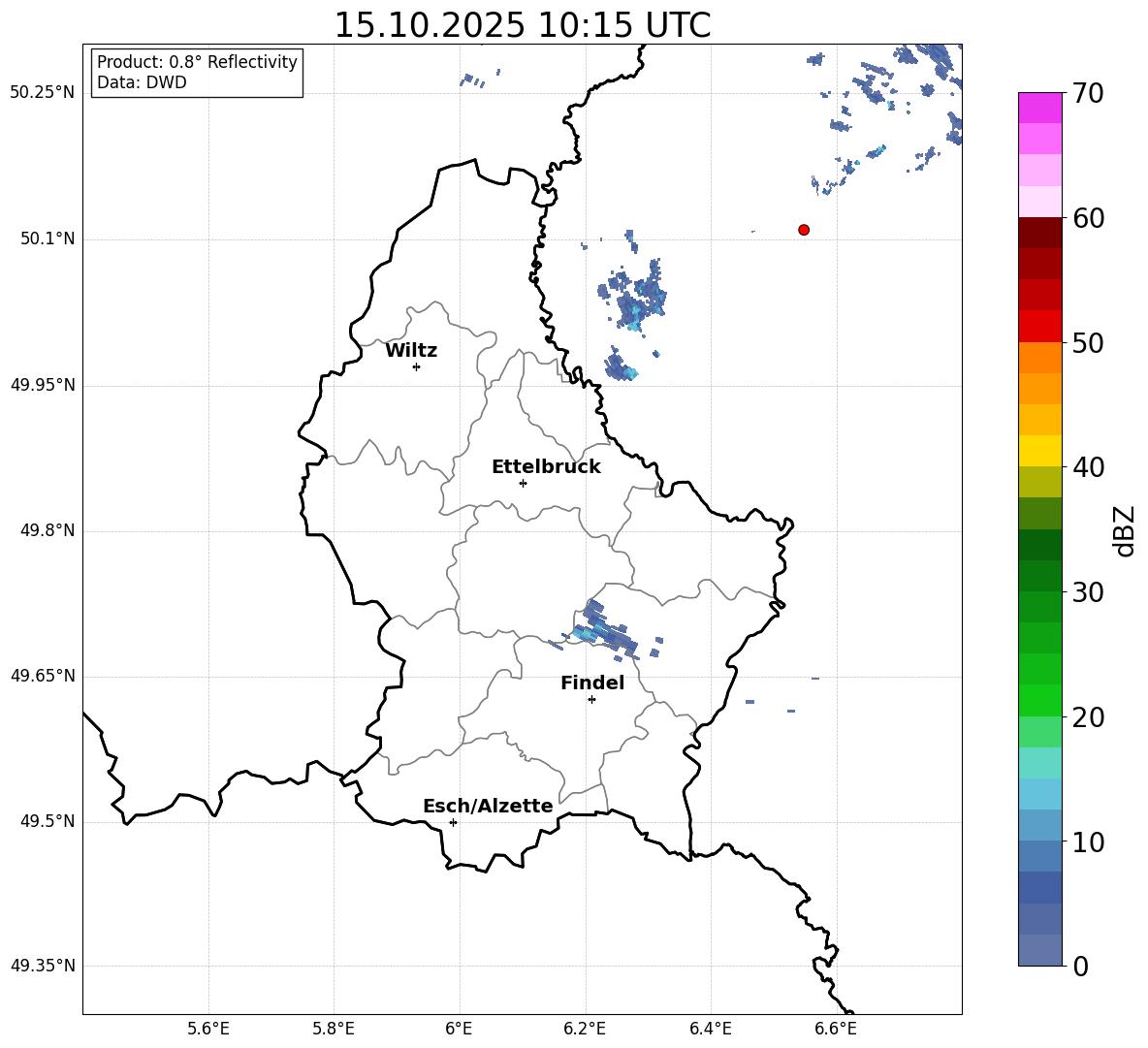Click the bright green colorbar segment at 20
Screen dimensions: 1148x1048
(1040, 701)
